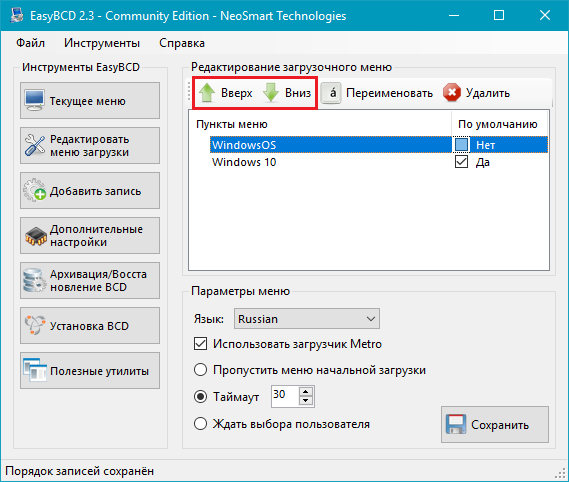Toggle Использовать загрузчик Metro checkbox
The height and width of the screenshot is (482, 569).
tap(201, 344)
